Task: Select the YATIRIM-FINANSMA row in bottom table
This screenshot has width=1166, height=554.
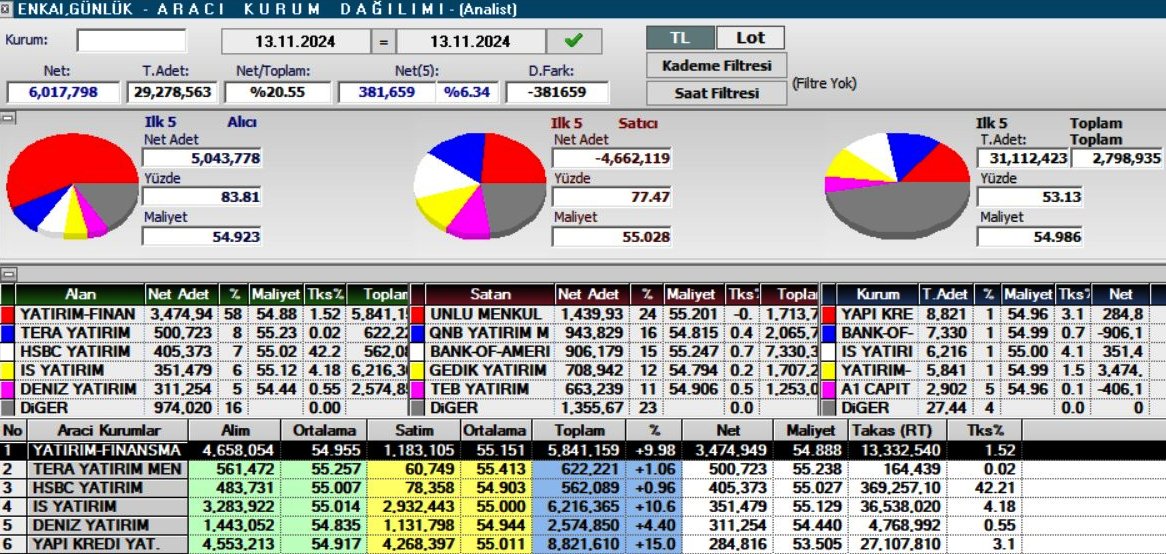Action: (x=583, y=450)
